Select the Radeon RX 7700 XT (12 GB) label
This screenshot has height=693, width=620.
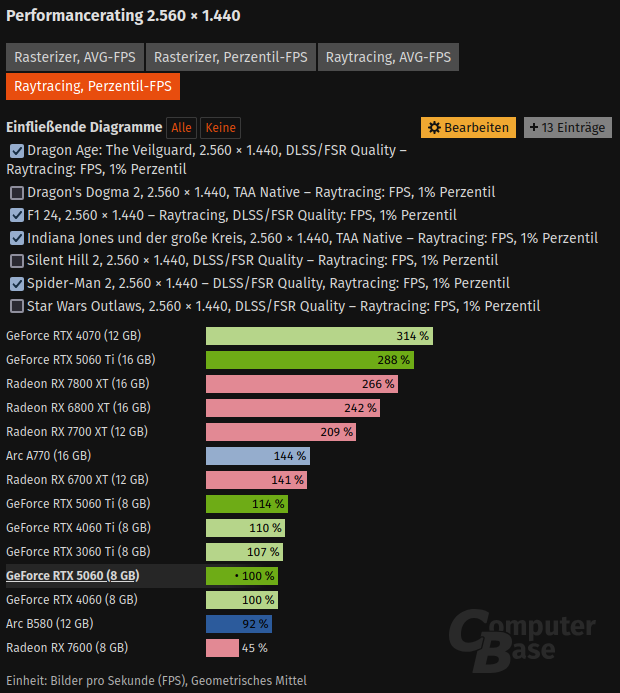point(77,432)
